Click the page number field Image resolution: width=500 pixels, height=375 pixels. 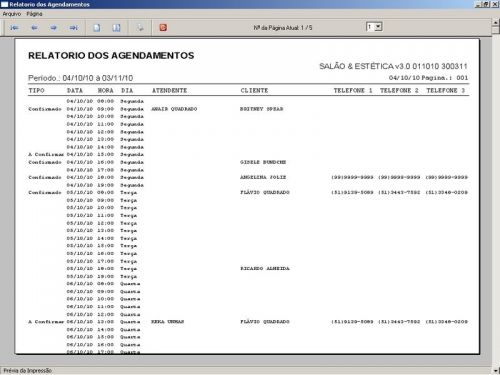click(370, 27)
